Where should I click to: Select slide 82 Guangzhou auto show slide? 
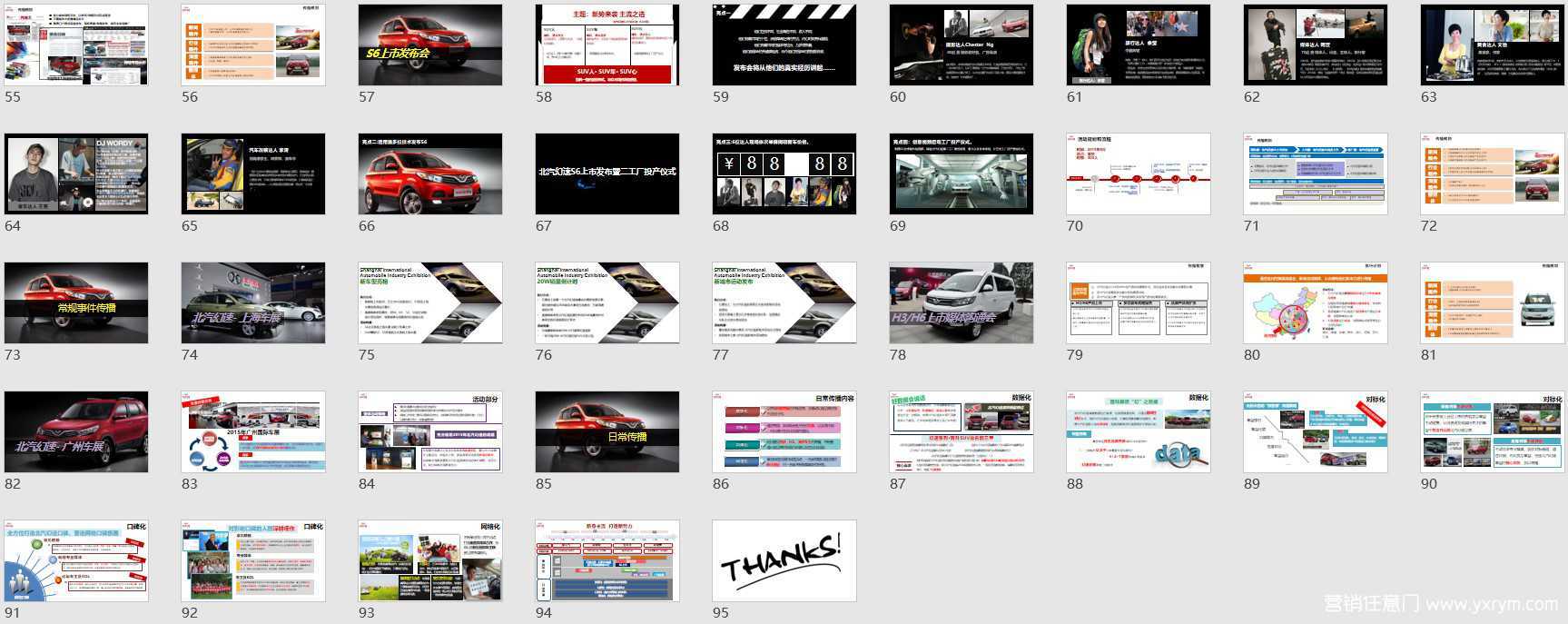point(76,431)
